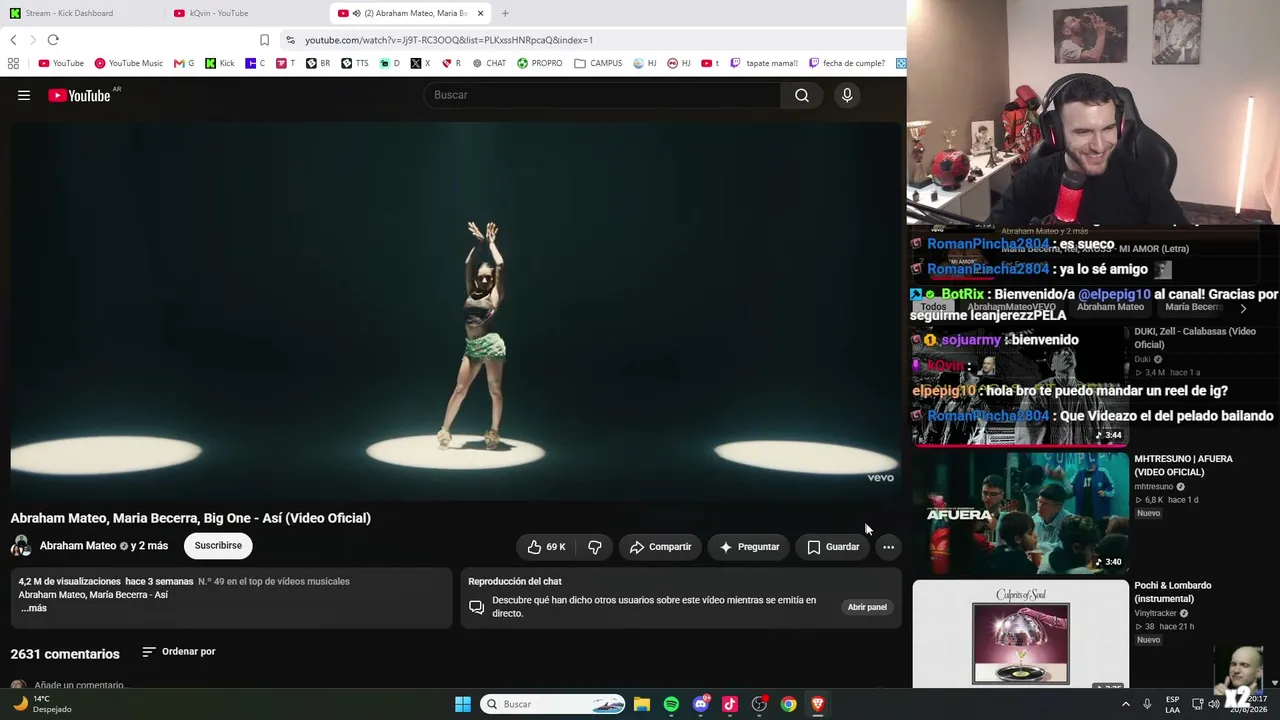This screenshot has height=720, width=1280.
Task: Open the Windows Start menu
Action: (463, 704)
